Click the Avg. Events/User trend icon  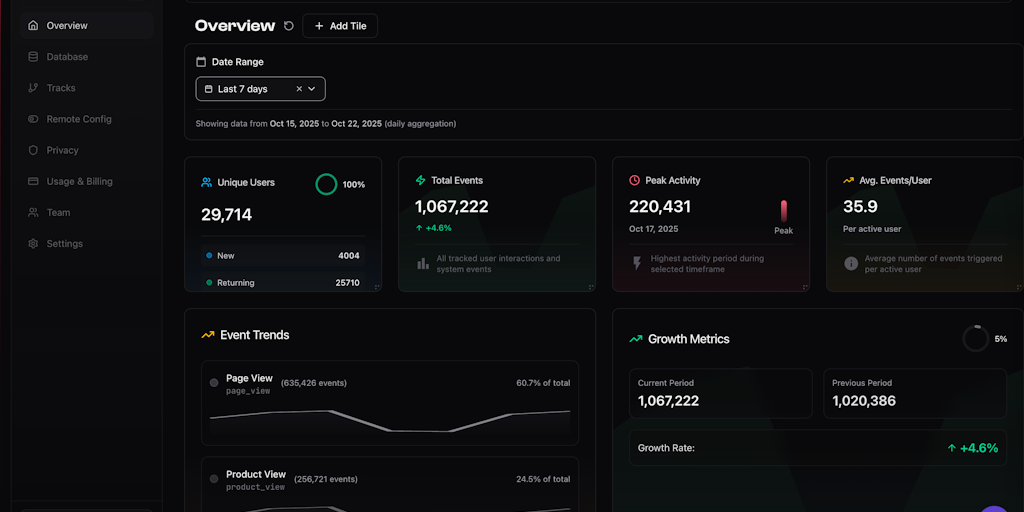pyautogui.click(x=848, y=181)
